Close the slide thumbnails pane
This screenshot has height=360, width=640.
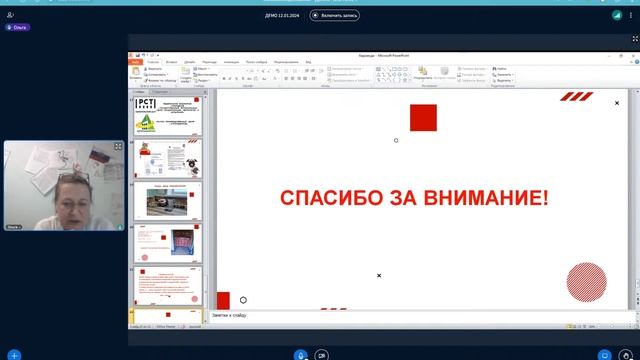(x=205, y=92)
